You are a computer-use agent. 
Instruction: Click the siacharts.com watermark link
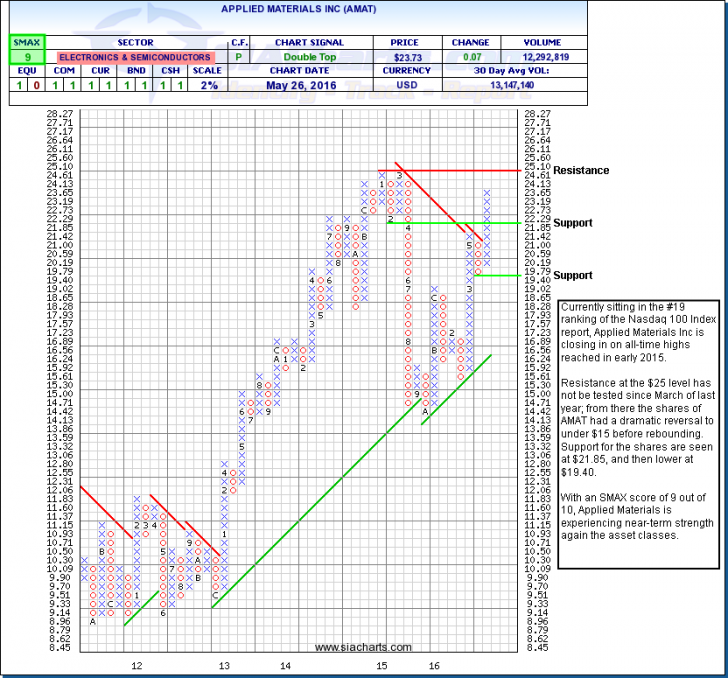click(351, 647)
